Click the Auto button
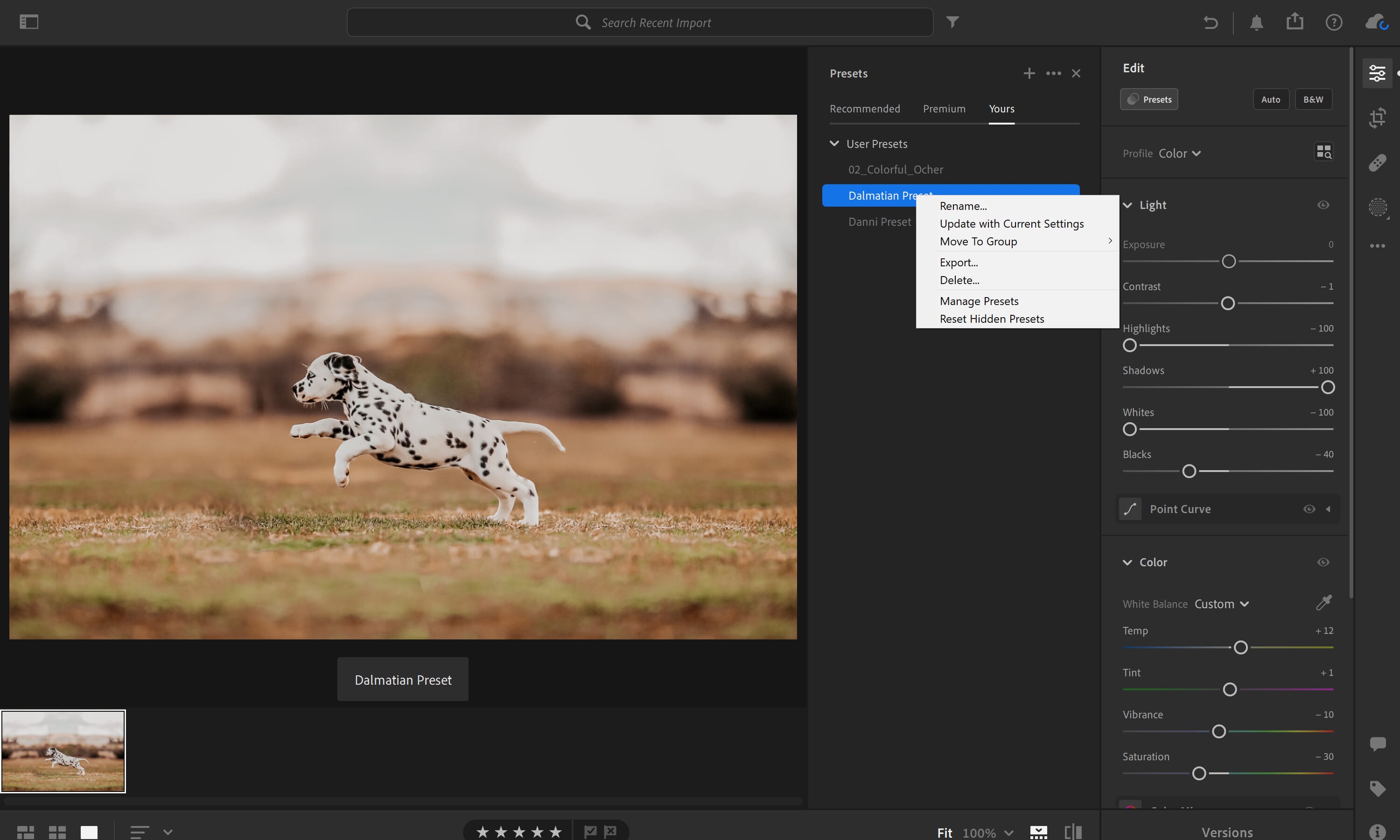Viewport: 1400px width, 840px height. tap(1270, 99)
